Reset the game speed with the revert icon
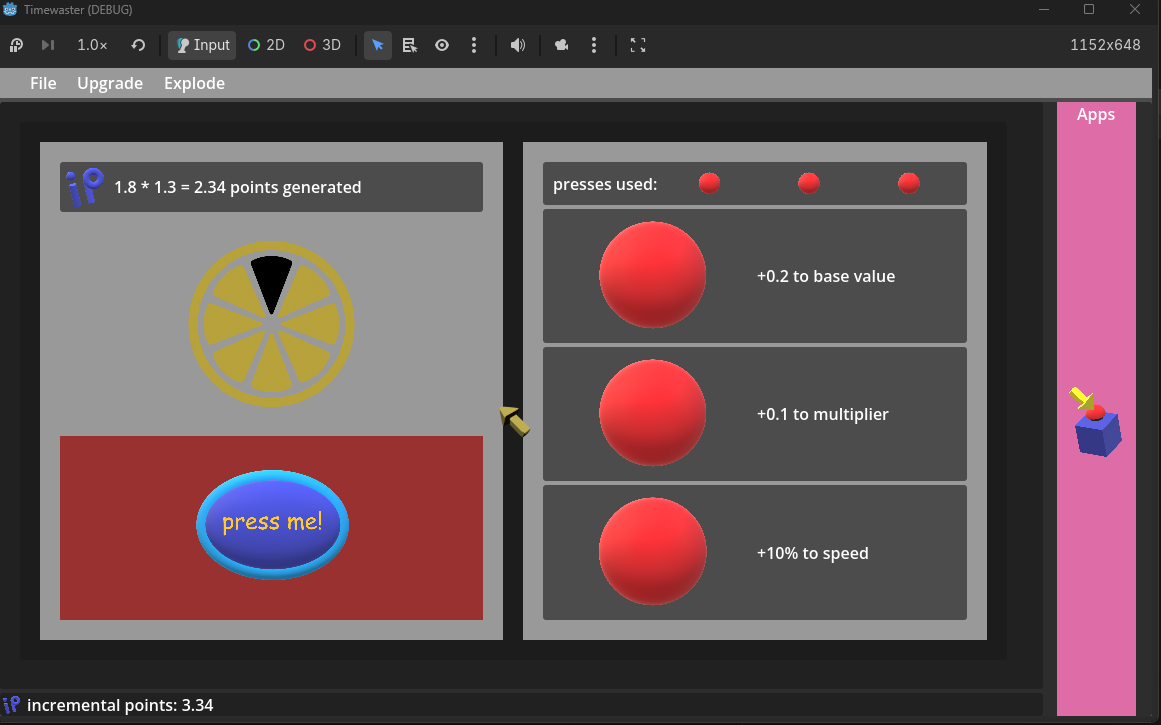 point(138,45)
